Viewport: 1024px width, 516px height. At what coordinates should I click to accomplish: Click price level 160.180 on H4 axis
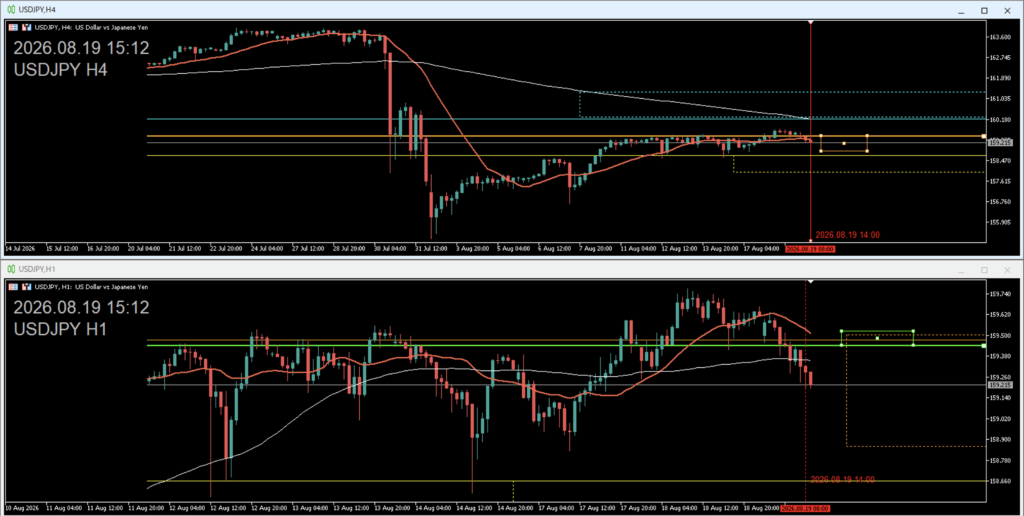pos(1001,120)
